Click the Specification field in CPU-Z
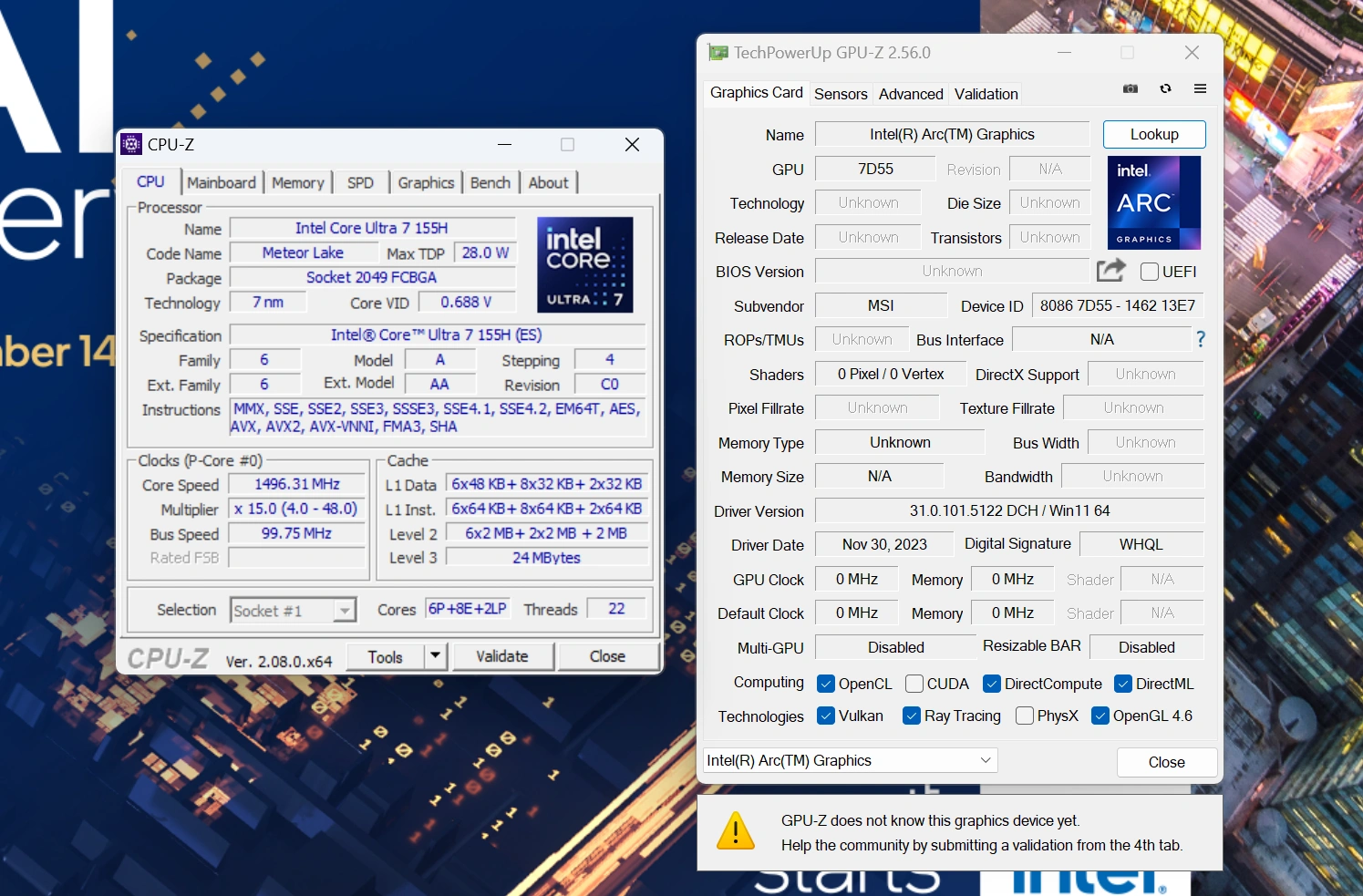1363x896 pixels. point(437,335)
